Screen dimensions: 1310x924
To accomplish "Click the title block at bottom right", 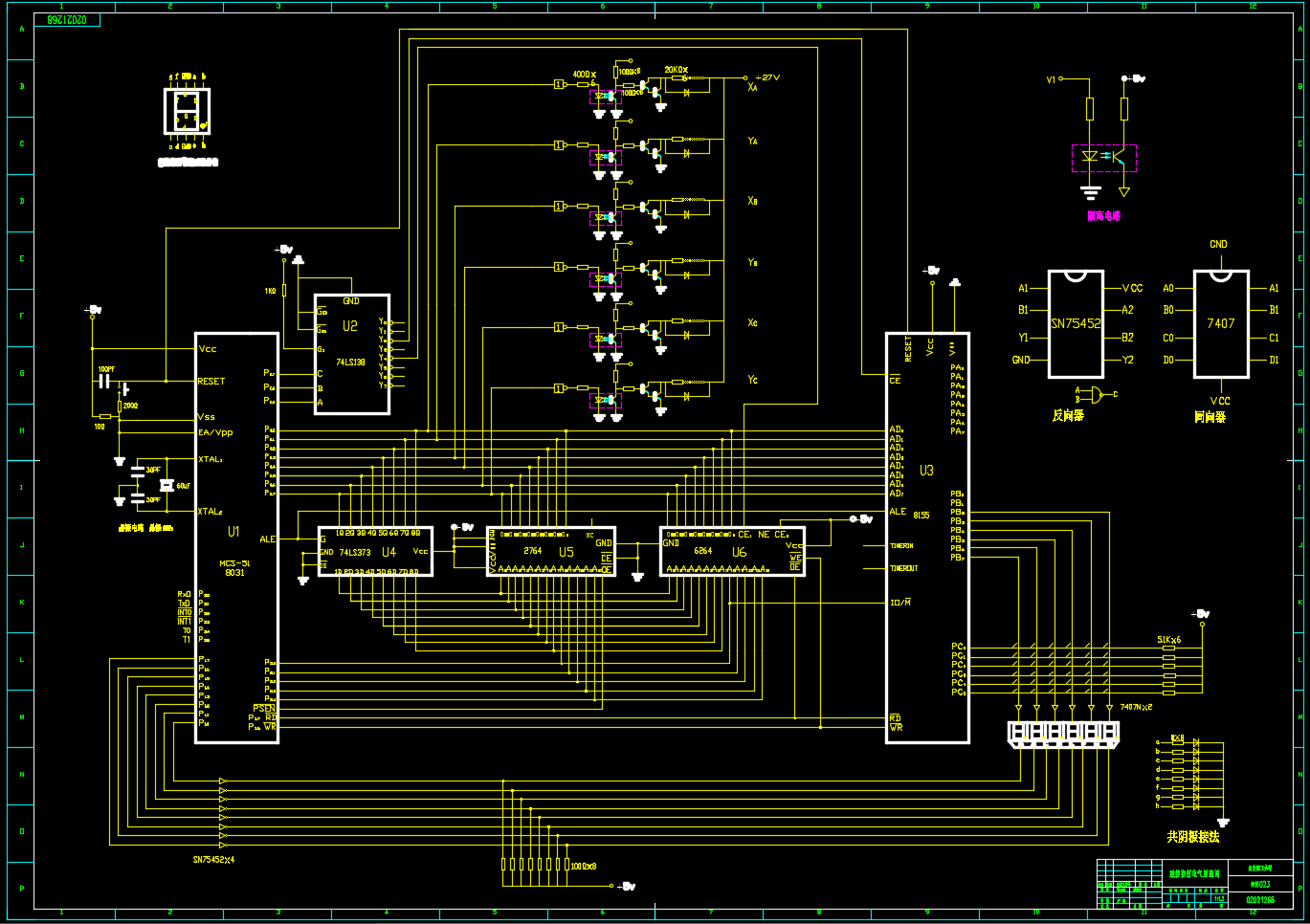I will [1193, 884].
